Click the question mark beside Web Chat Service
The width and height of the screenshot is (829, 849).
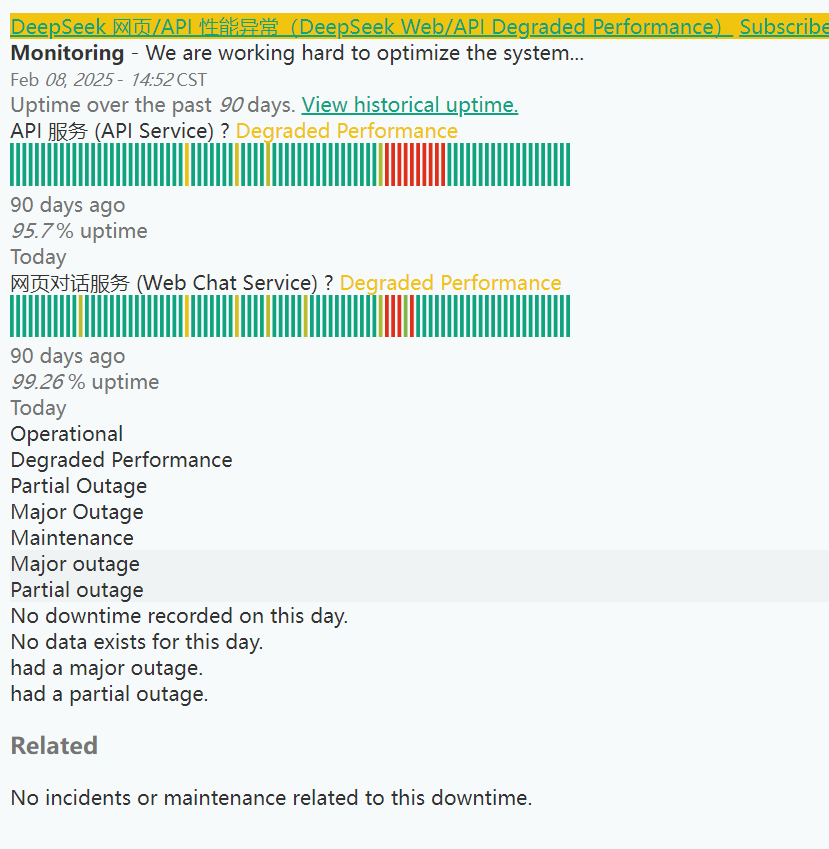coord(329,284)
